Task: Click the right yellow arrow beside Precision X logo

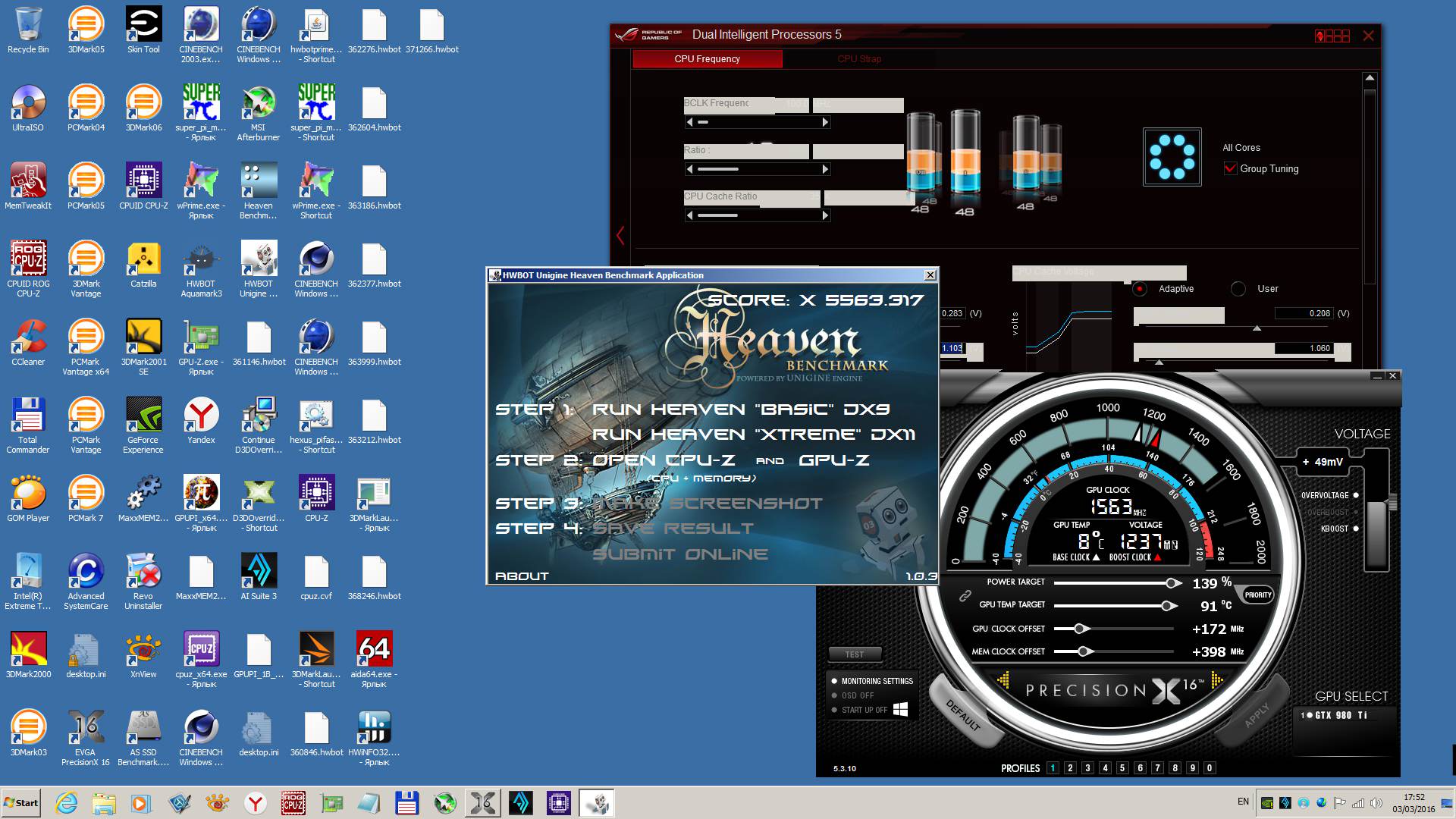Action: click(1217, 680)
